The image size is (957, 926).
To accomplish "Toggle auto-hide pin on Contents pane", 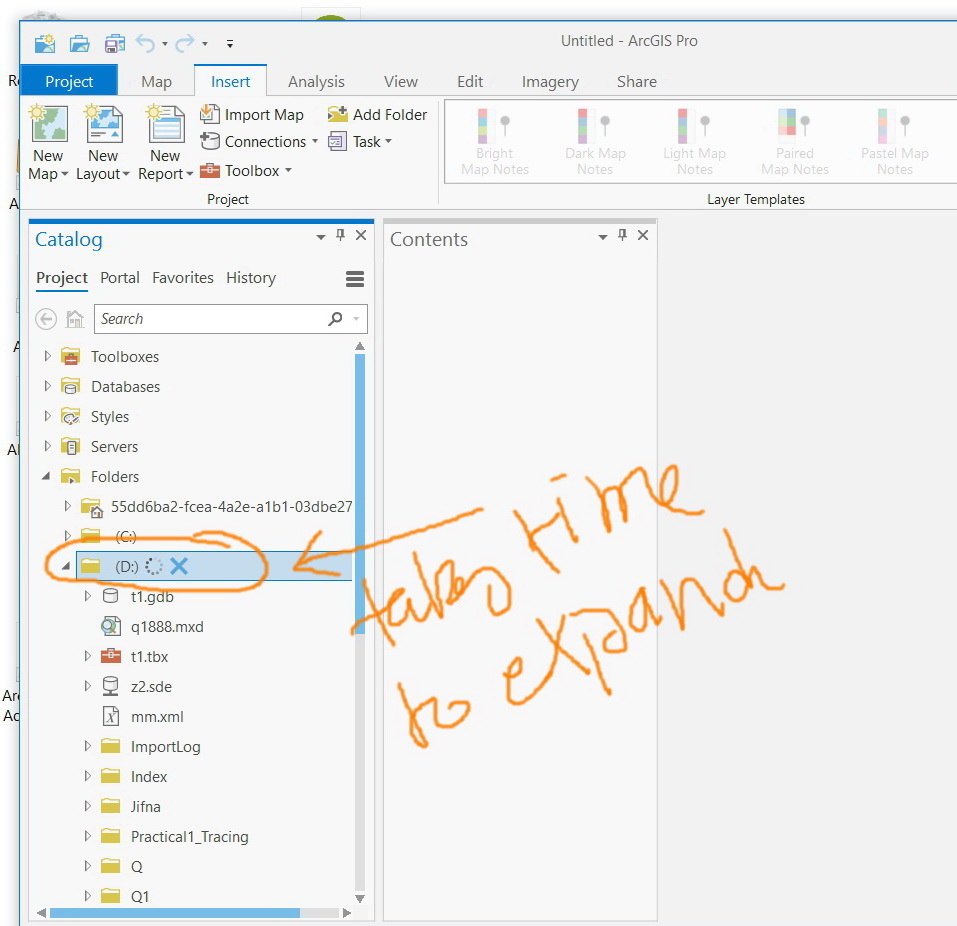I will [x=623, y=235].
